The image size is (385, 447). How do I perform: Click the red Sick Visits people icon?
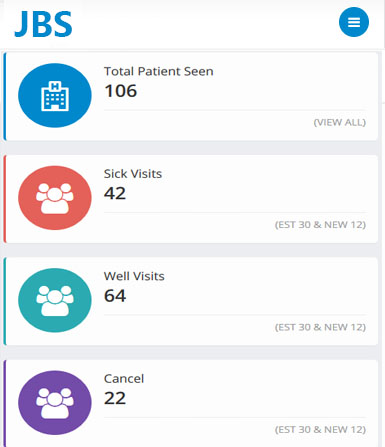point(55,198)
